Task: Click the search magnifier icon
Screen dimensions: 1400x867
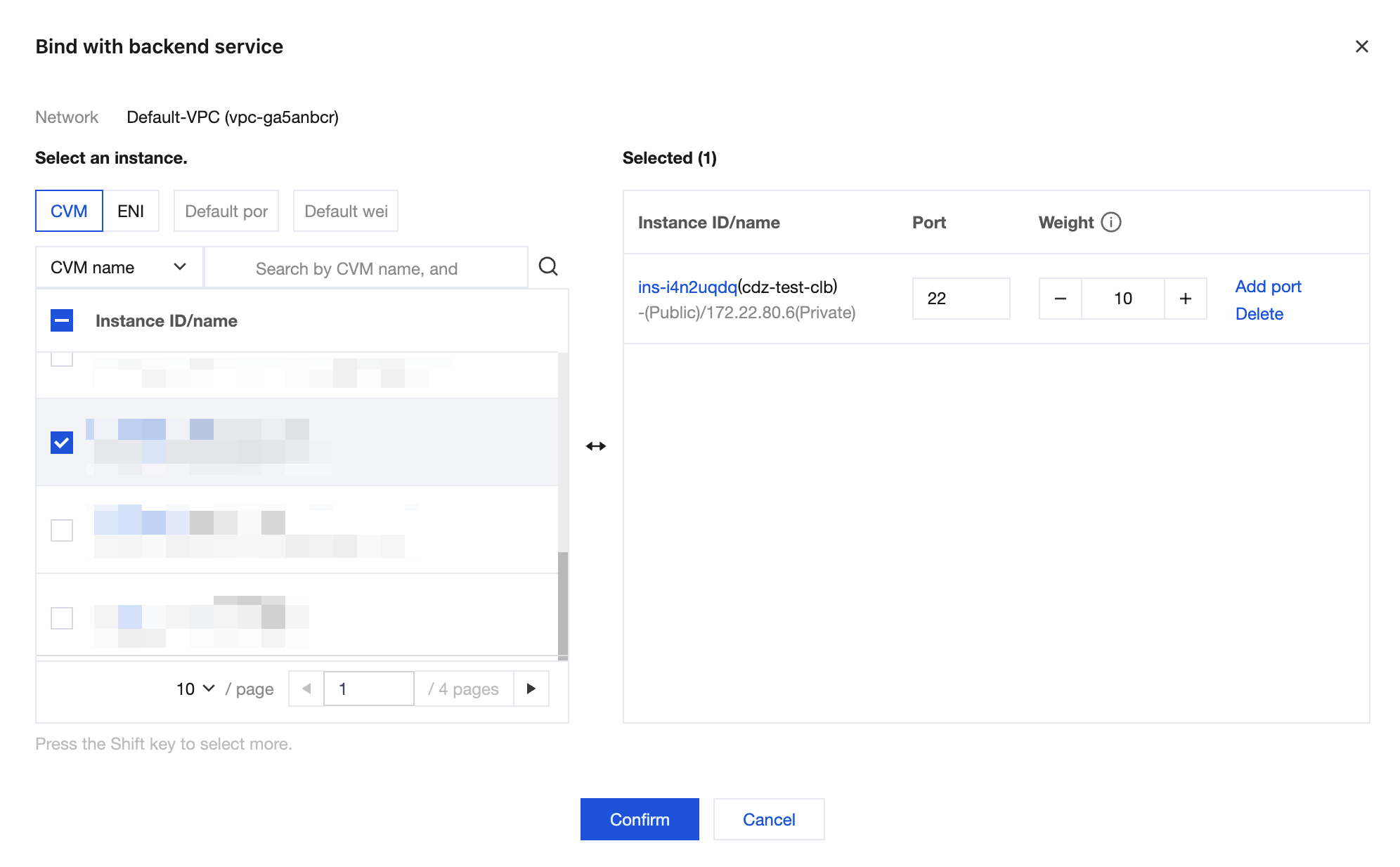Action: [547, 267]
